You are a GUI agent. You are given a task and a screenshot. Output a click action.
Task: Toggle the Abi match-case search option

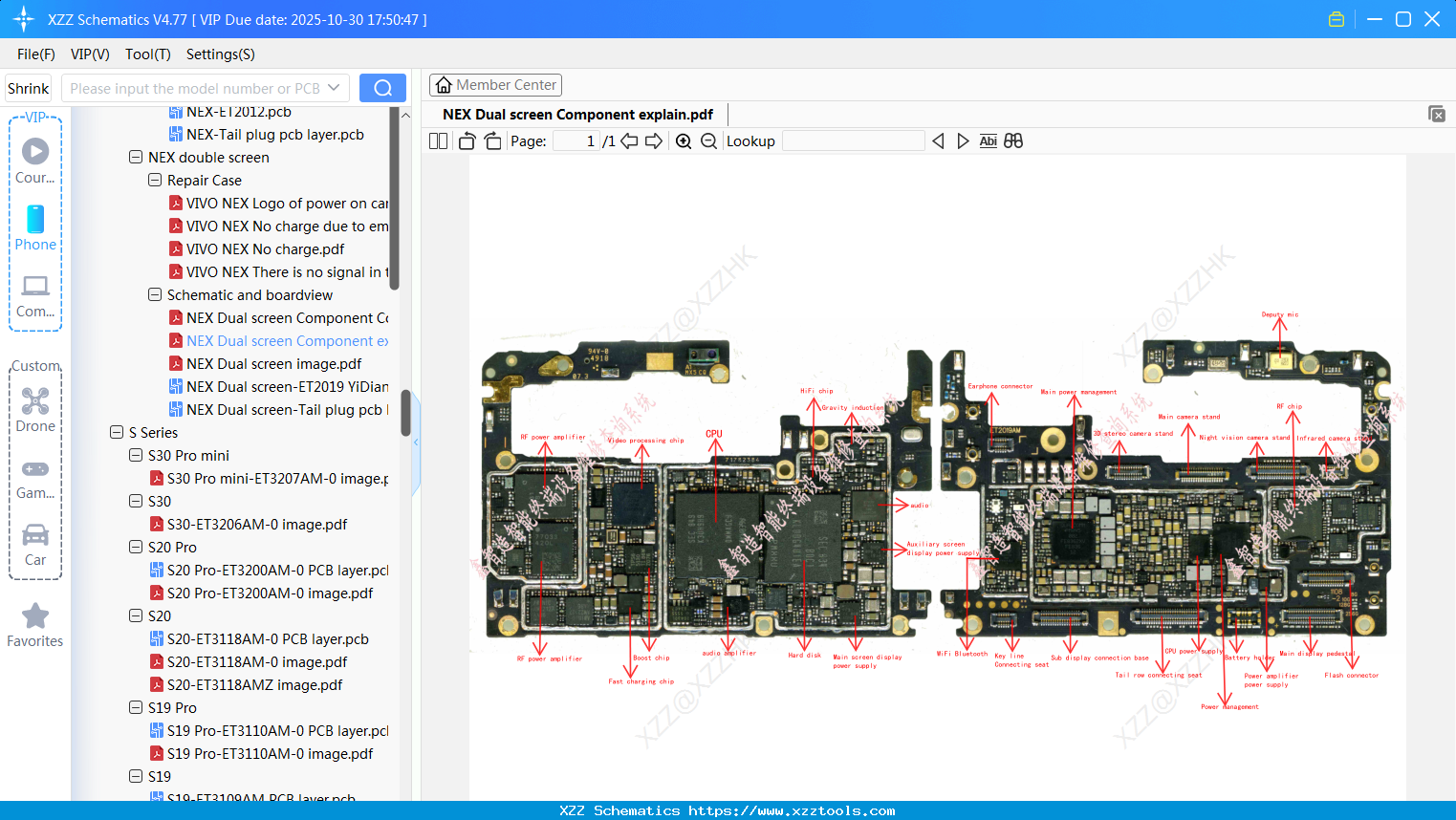click(988, 141)
